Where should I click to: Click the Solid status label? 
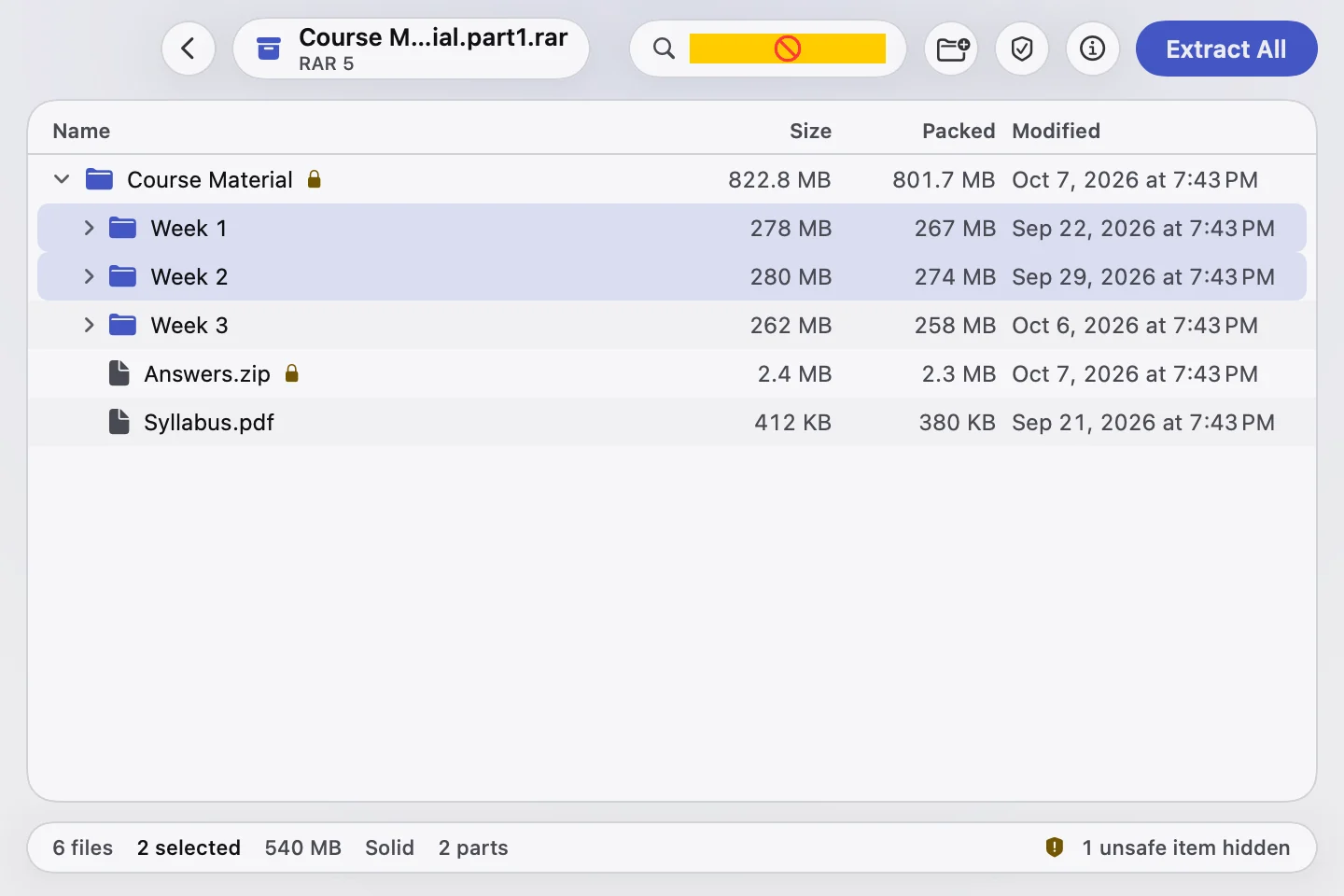point(389,847)
